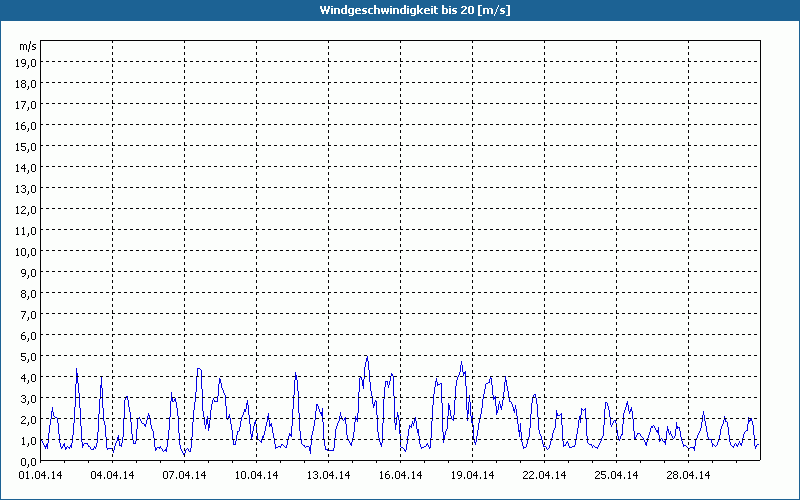800x500 pixels.
Task: Click the y-axis label '8,0'
Action: [29, 294]
